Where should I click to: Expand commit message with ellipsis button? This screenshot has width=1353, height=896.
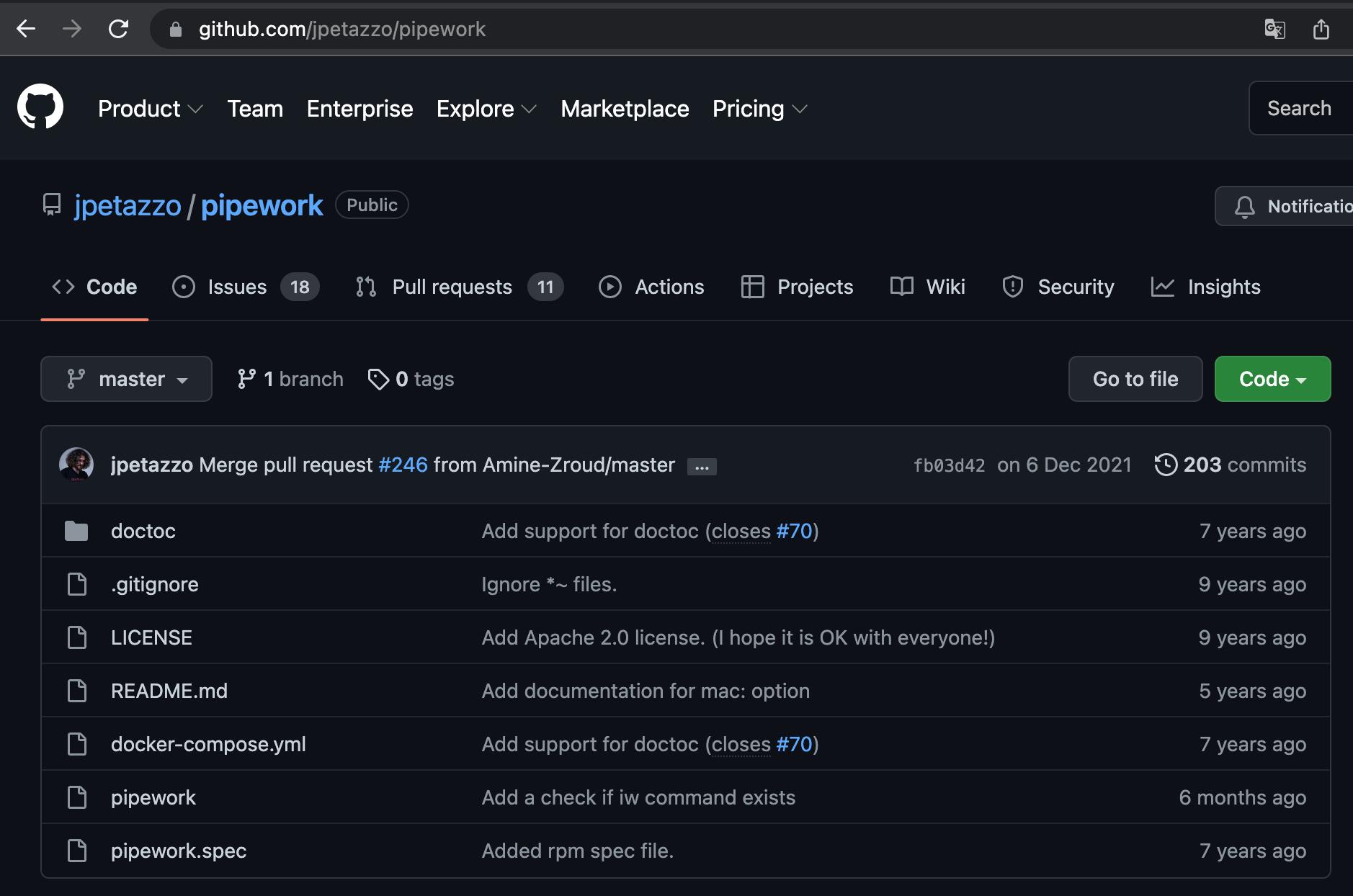702,467
